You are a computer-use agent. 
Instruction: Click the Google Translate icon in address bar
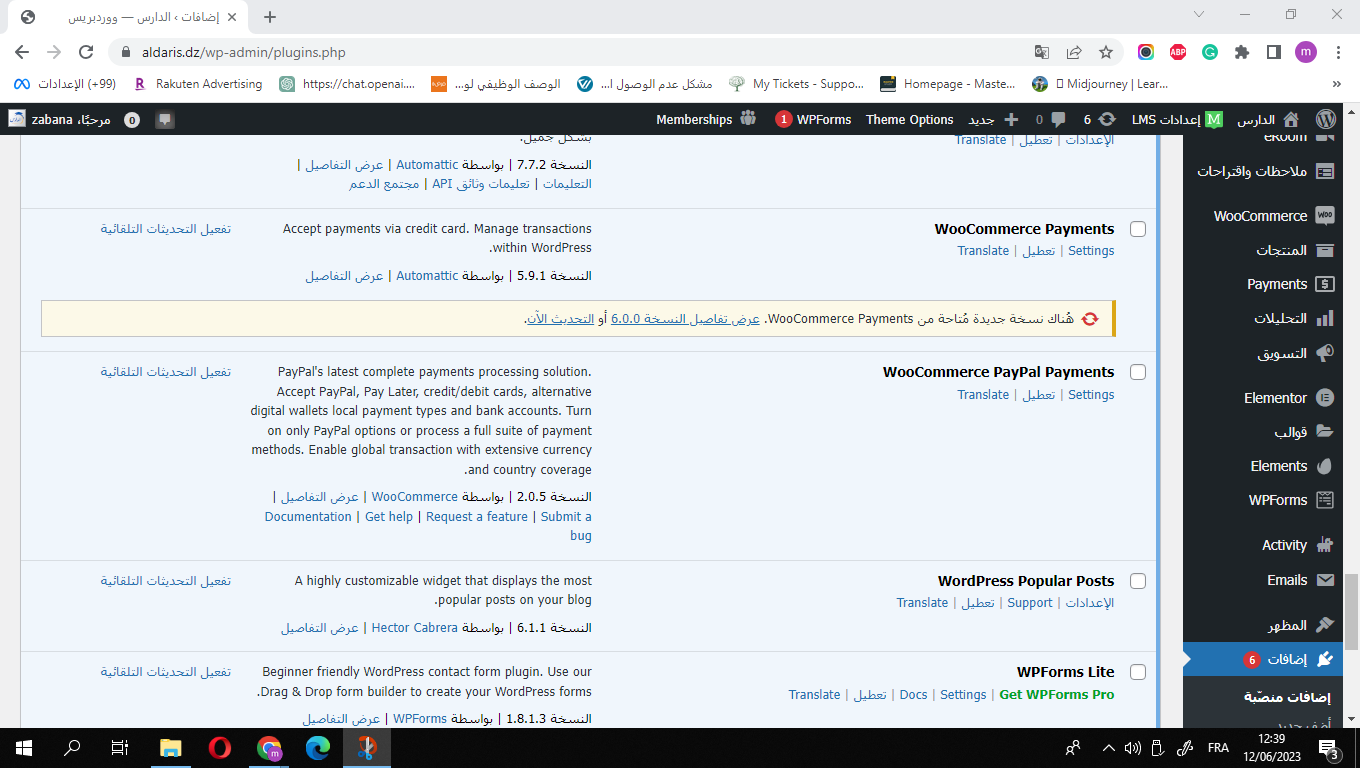pyautogui.click(x=1042, y=52)
